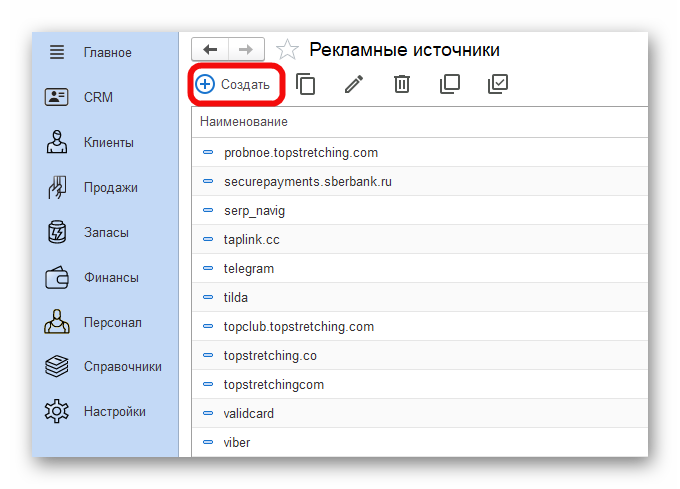Go back with the left arrow button
The image size is (680, 489).
[210, 49]
